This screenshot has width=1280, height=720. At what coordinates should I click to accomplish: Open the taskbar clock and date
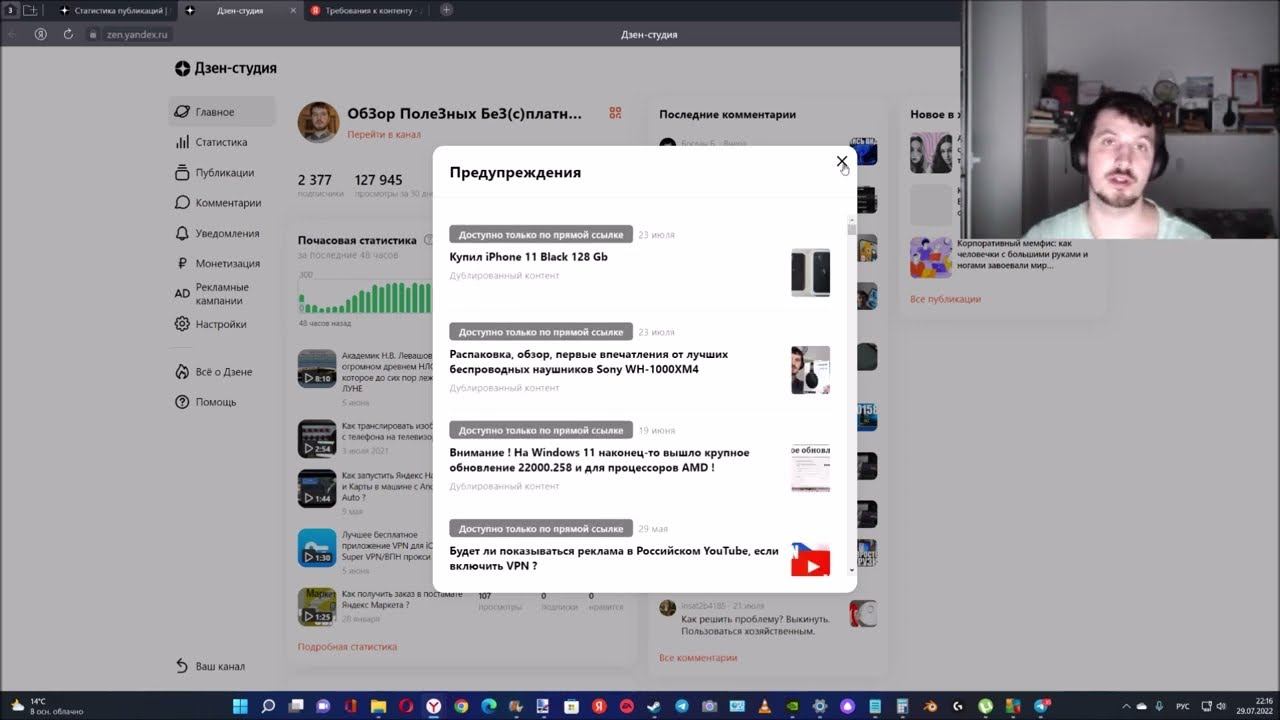coord(1256,706)
